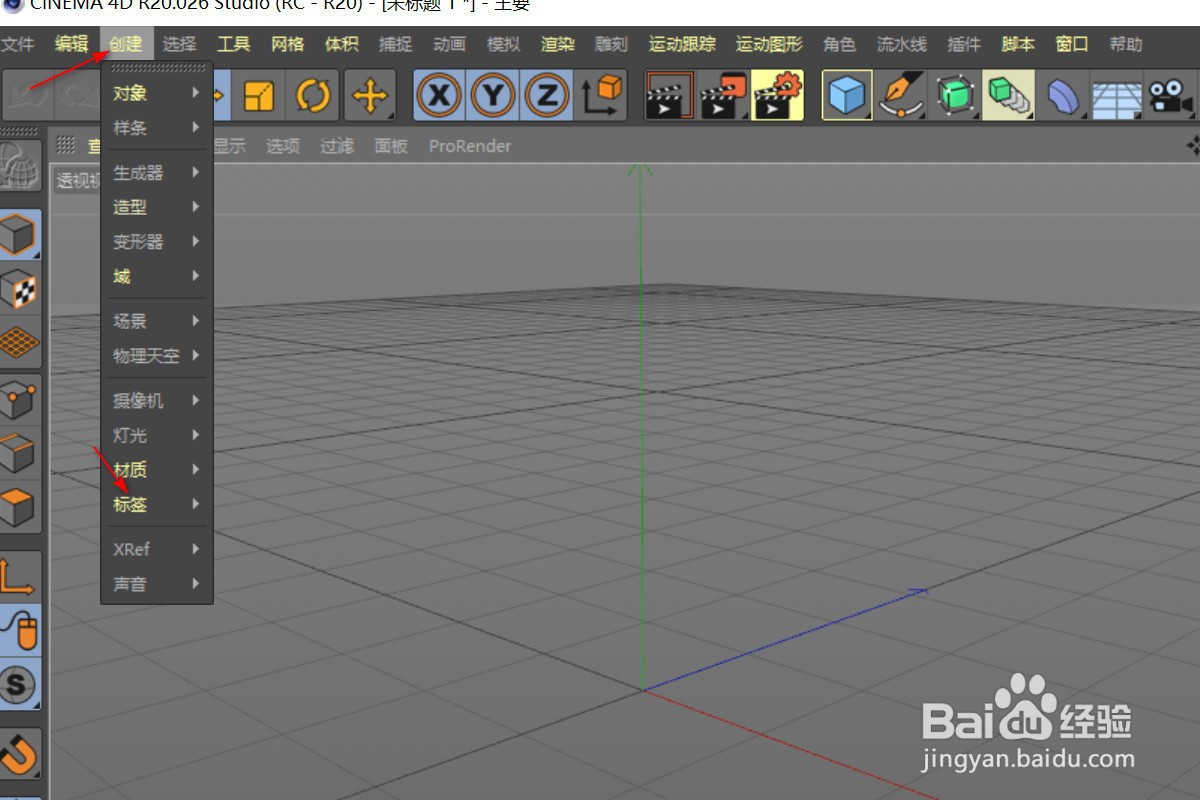This screenshot has height=800, width=1200.
Task: Open the 脚本 menu
Action: (x=1018, y=44)
